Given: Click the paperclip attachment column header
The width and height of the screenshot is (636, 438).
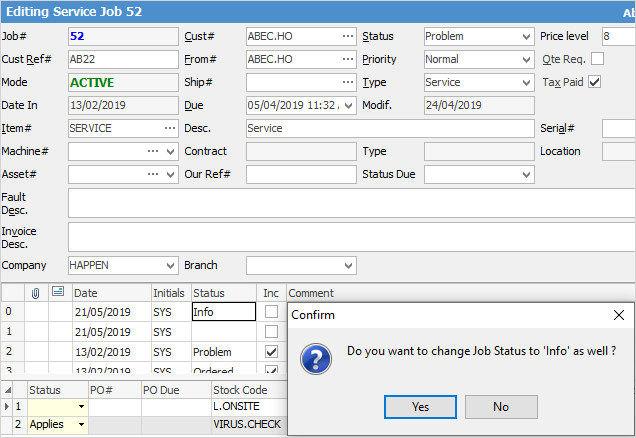Looking at the screenshot, I should pos(35,293).
